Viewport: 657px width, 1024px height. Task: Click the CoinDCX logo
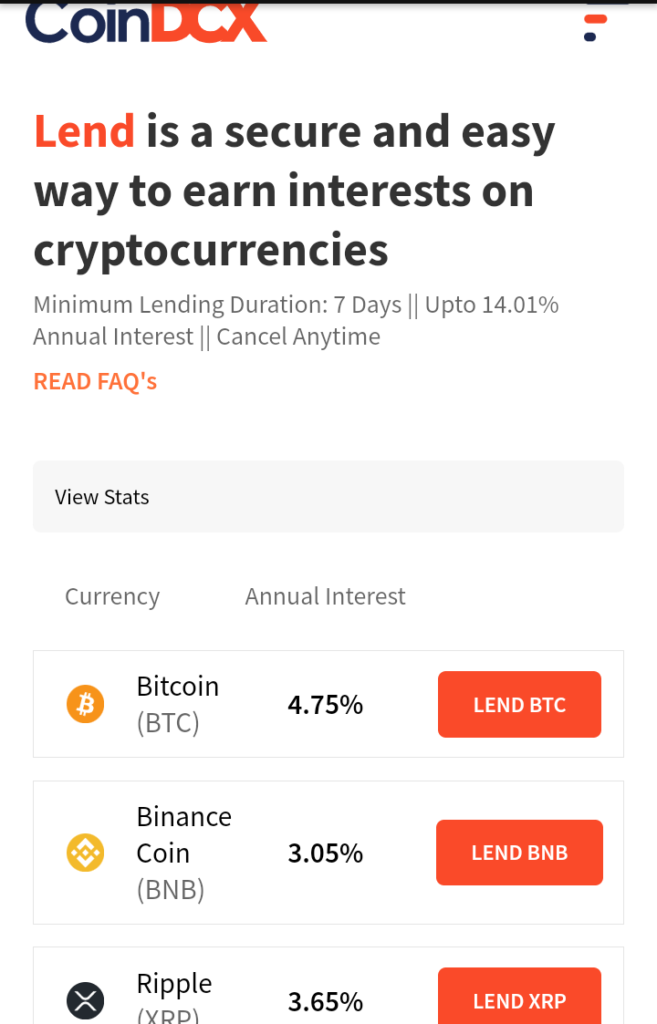coord(146,22)
